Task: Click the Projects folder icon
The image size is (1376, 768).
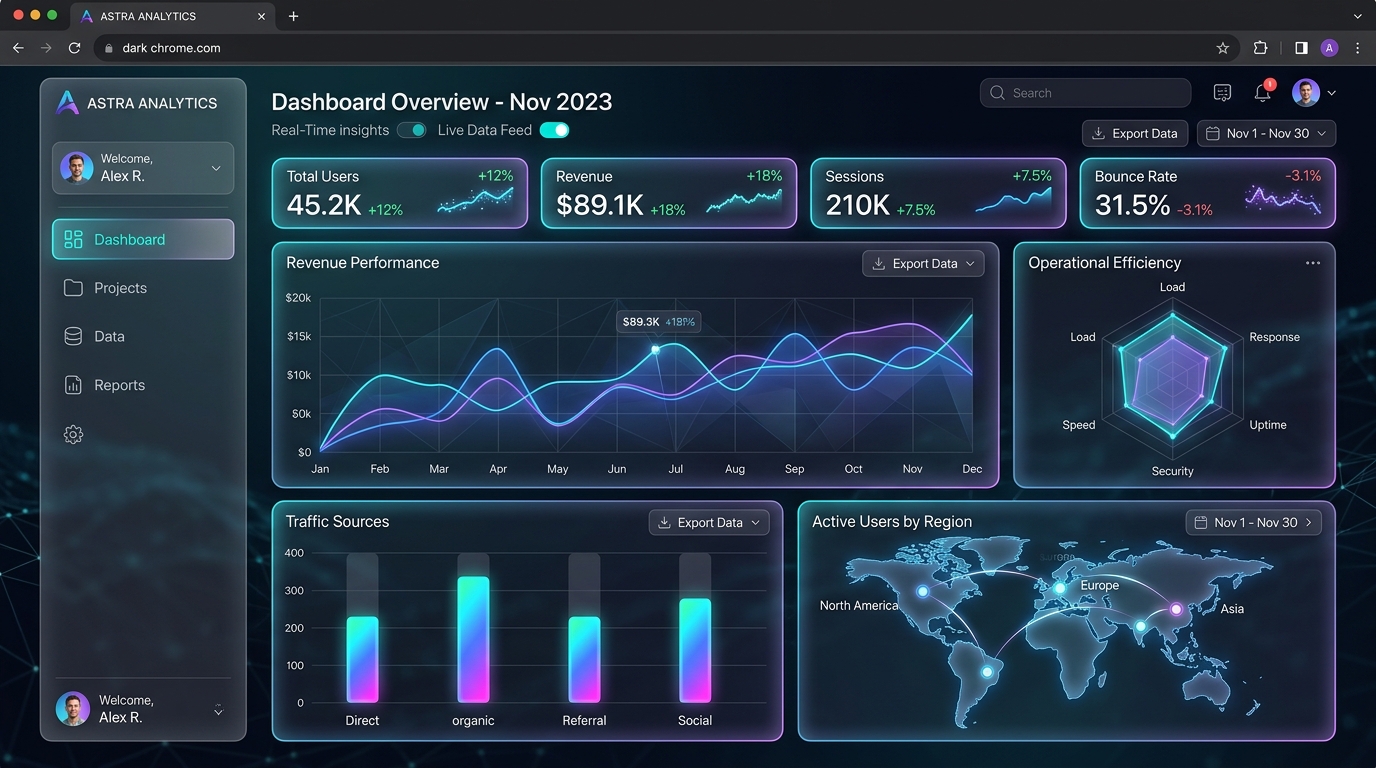Action: 73,288
